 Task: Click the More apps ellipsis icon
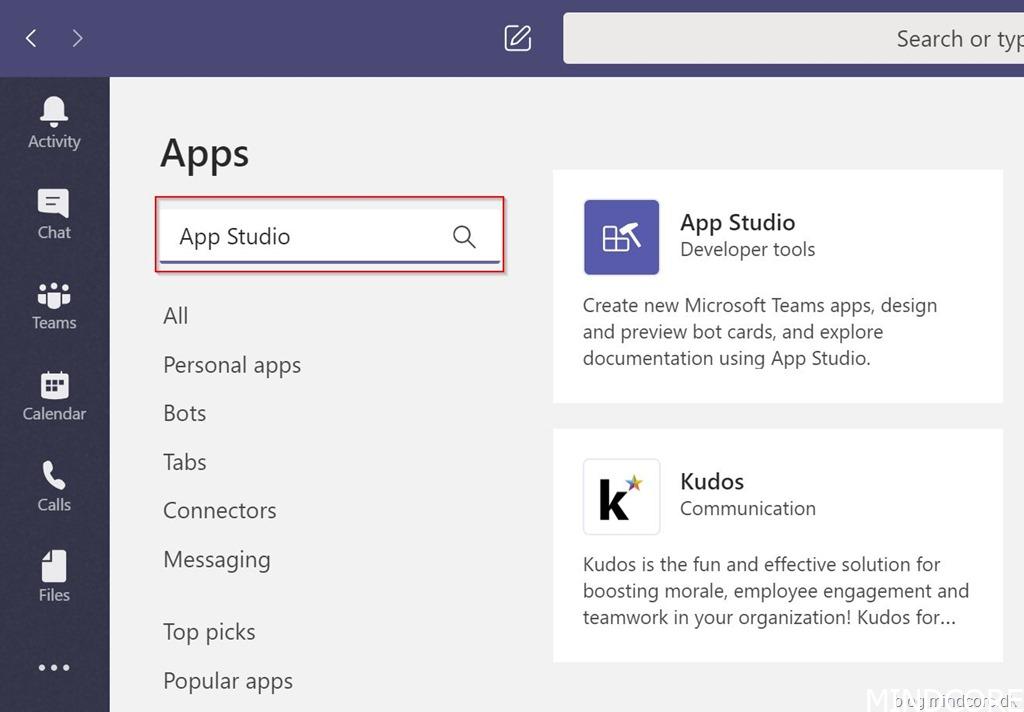[x=54, y=668]
